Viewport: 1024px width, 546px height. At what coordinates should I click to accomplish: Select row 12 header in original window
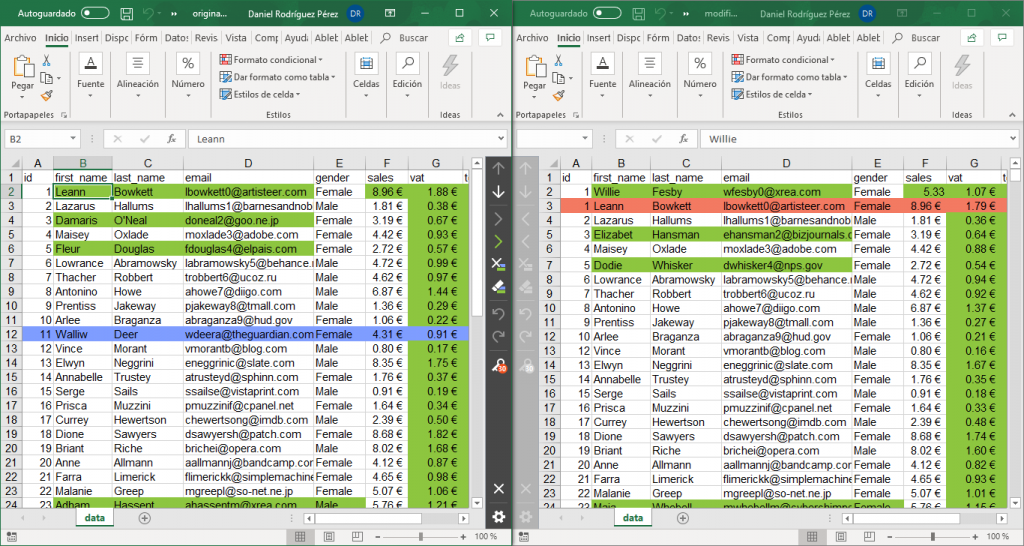click(x=11, y=334)
